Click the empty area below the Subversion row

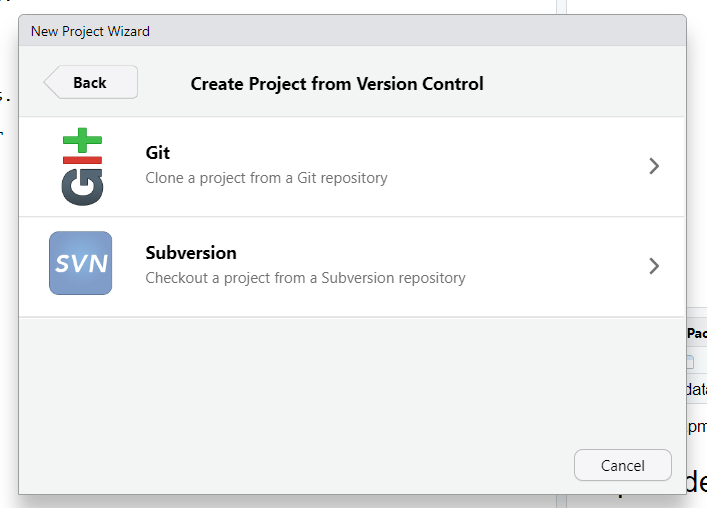(352, 380)
